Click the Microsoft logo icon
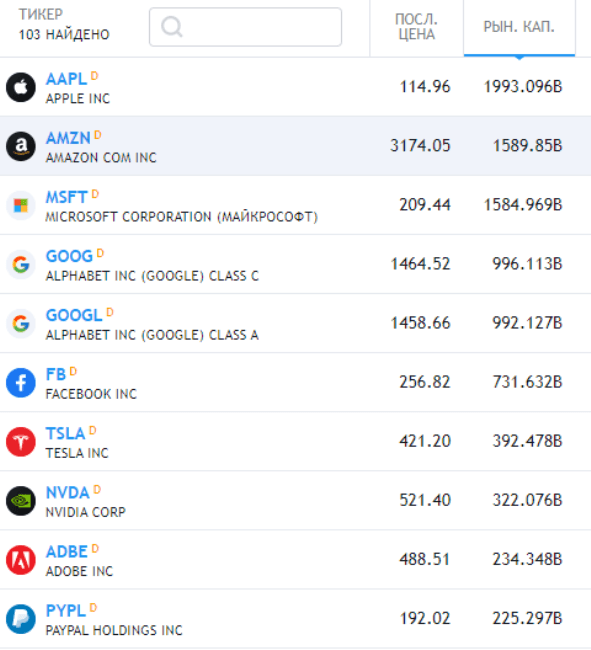 point(21,206)
